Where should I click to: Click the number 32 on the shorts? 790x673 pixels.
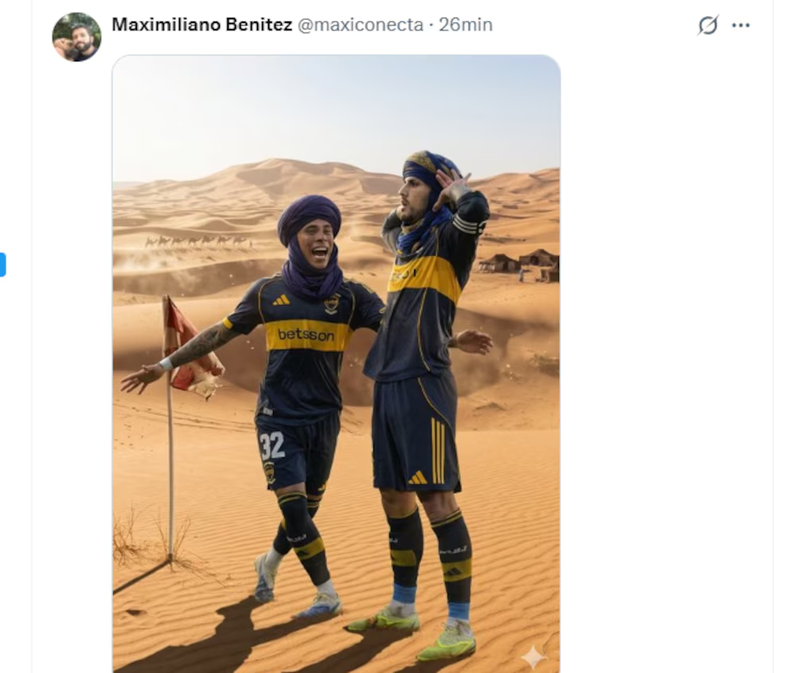pyautogui.click(x=272, y=445)
